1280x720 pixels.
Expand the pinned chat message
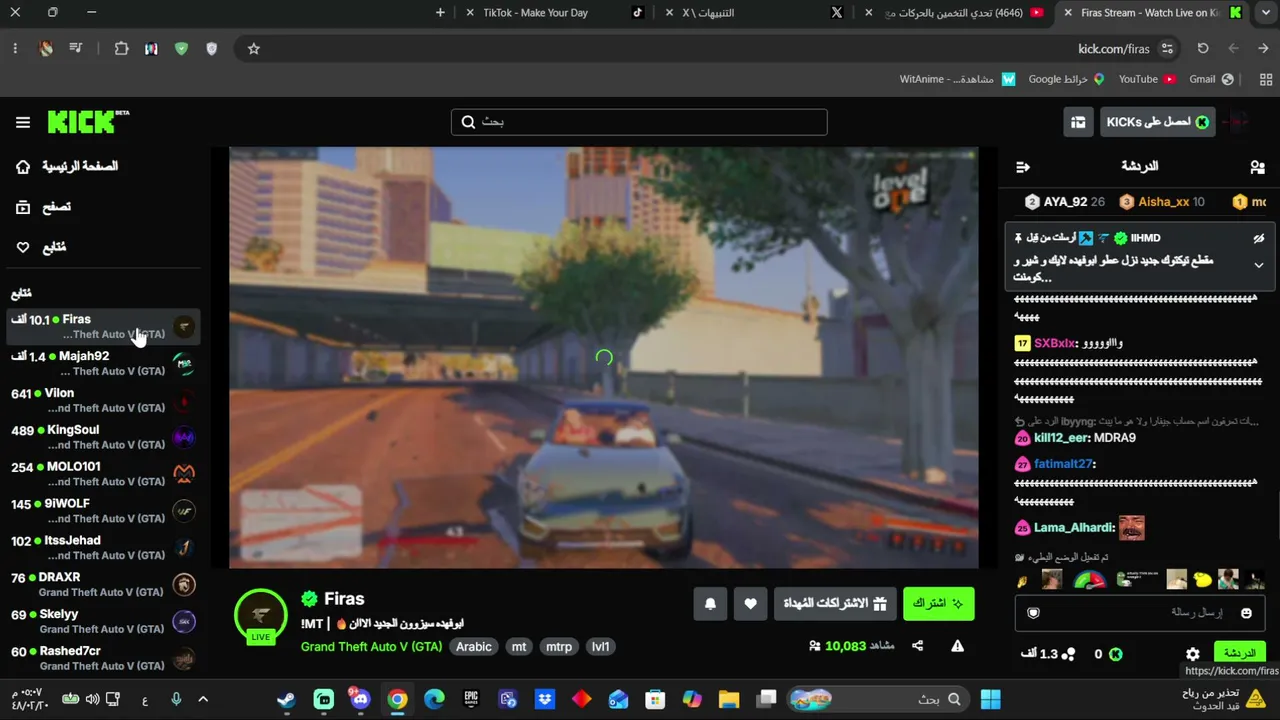[x=1258, y=265]
